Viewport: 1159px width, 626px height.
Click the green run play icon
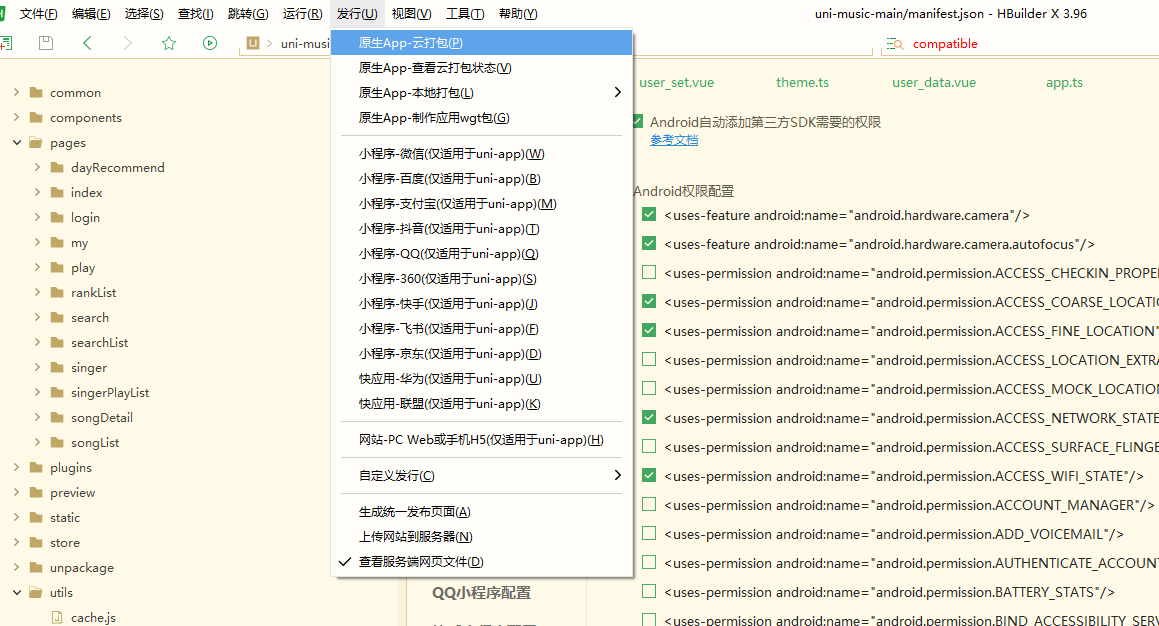point(210,43)
